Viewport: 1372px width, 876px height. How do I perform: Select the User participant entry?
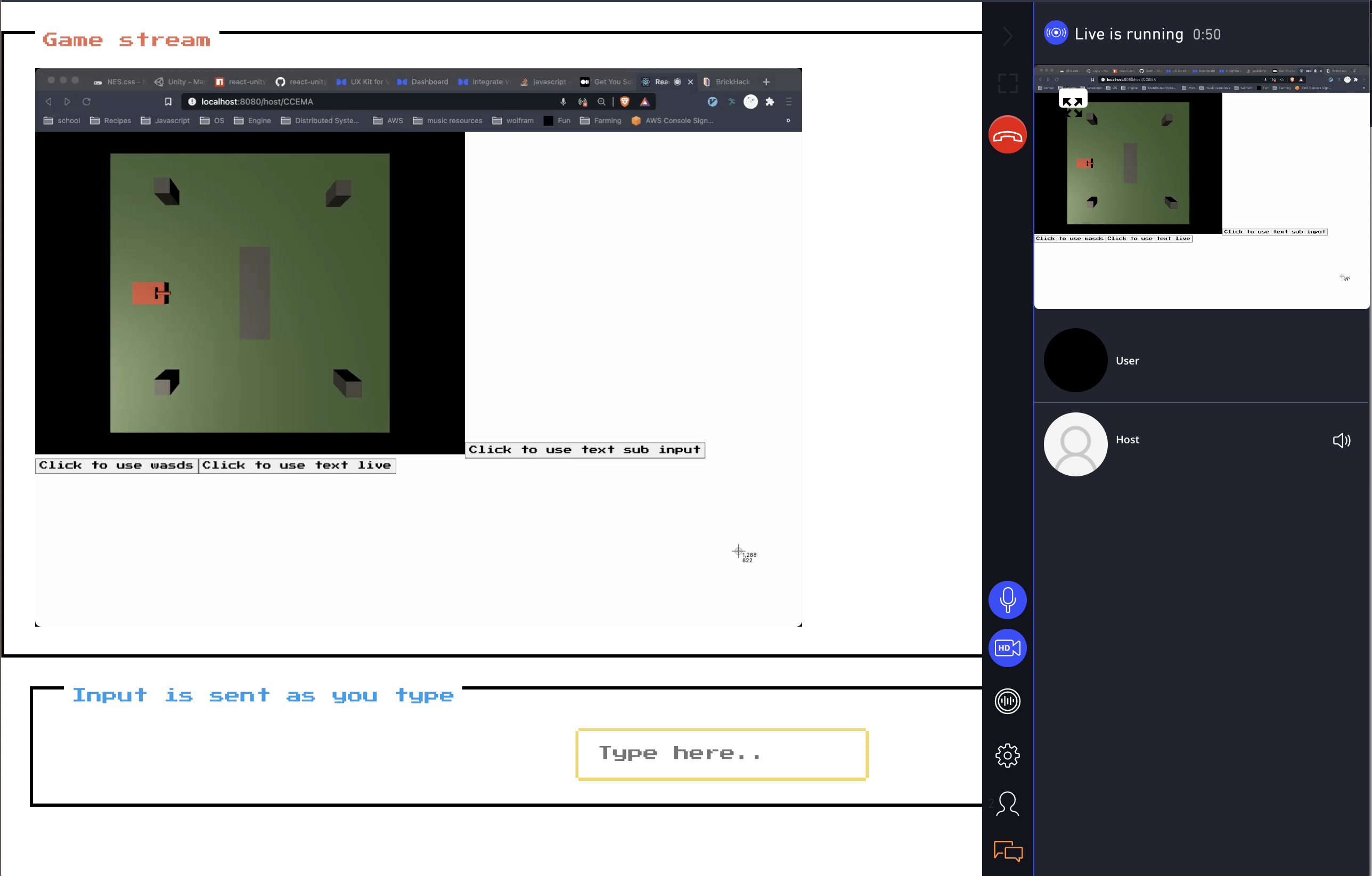pos(1126,361)
